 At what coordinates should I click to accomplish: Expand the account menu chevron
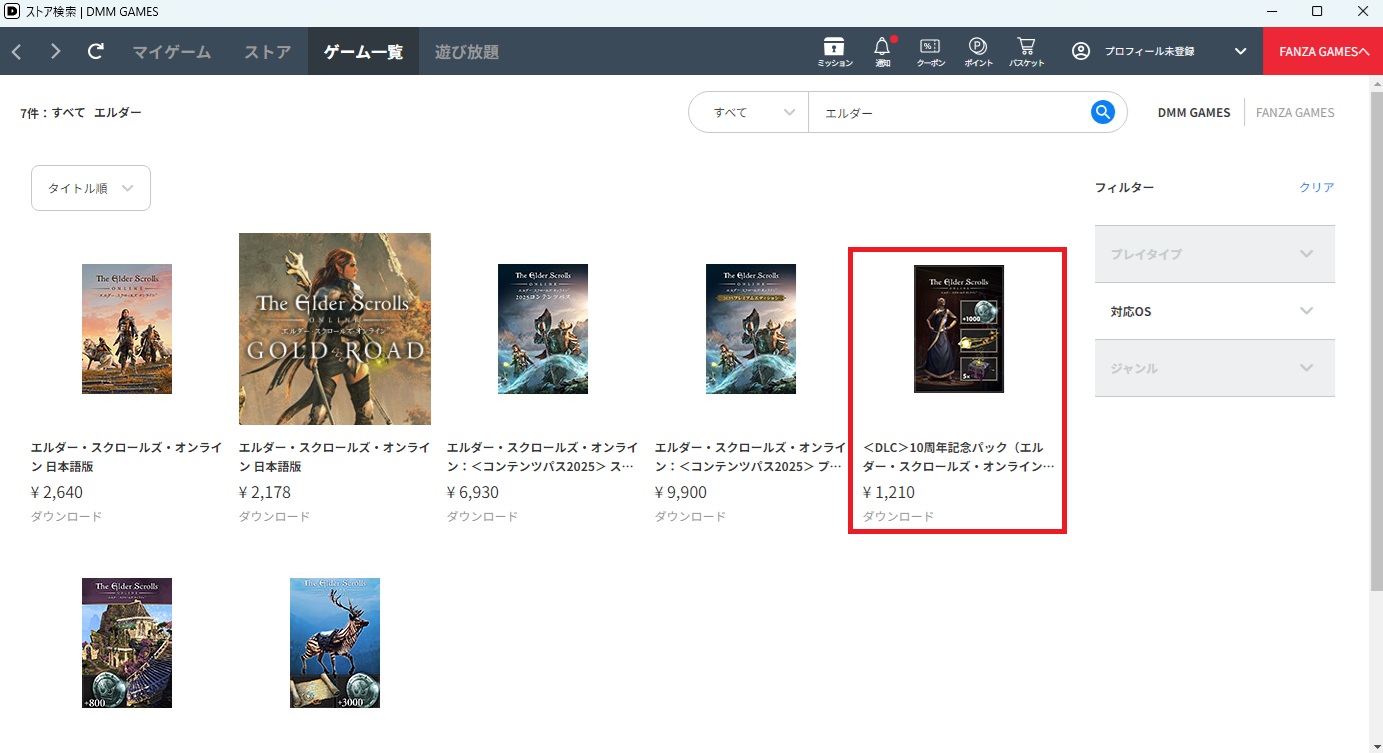point(1240,51)
